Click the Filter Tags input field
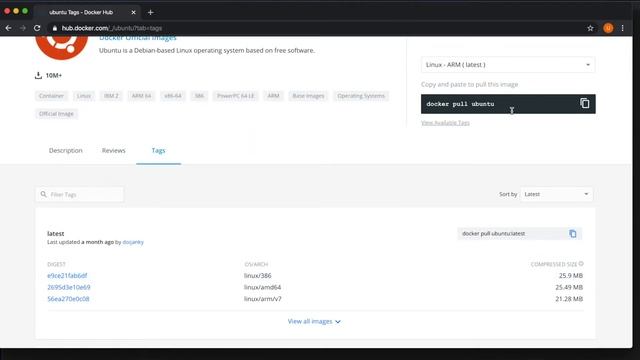640x360 pixels. point(80,194)
